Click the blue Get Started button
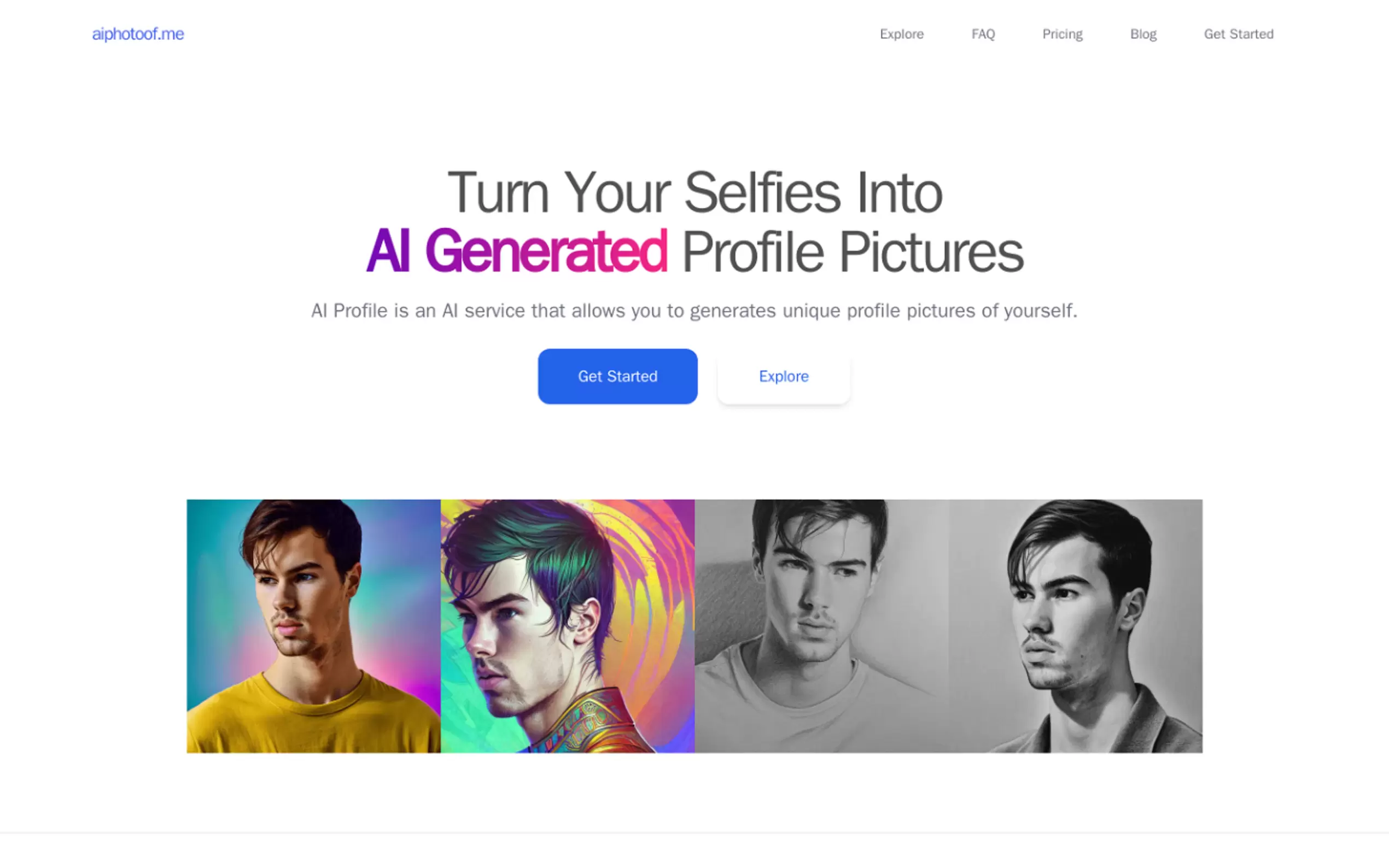This screenshot has height=868, width=1389. [617, 376]
